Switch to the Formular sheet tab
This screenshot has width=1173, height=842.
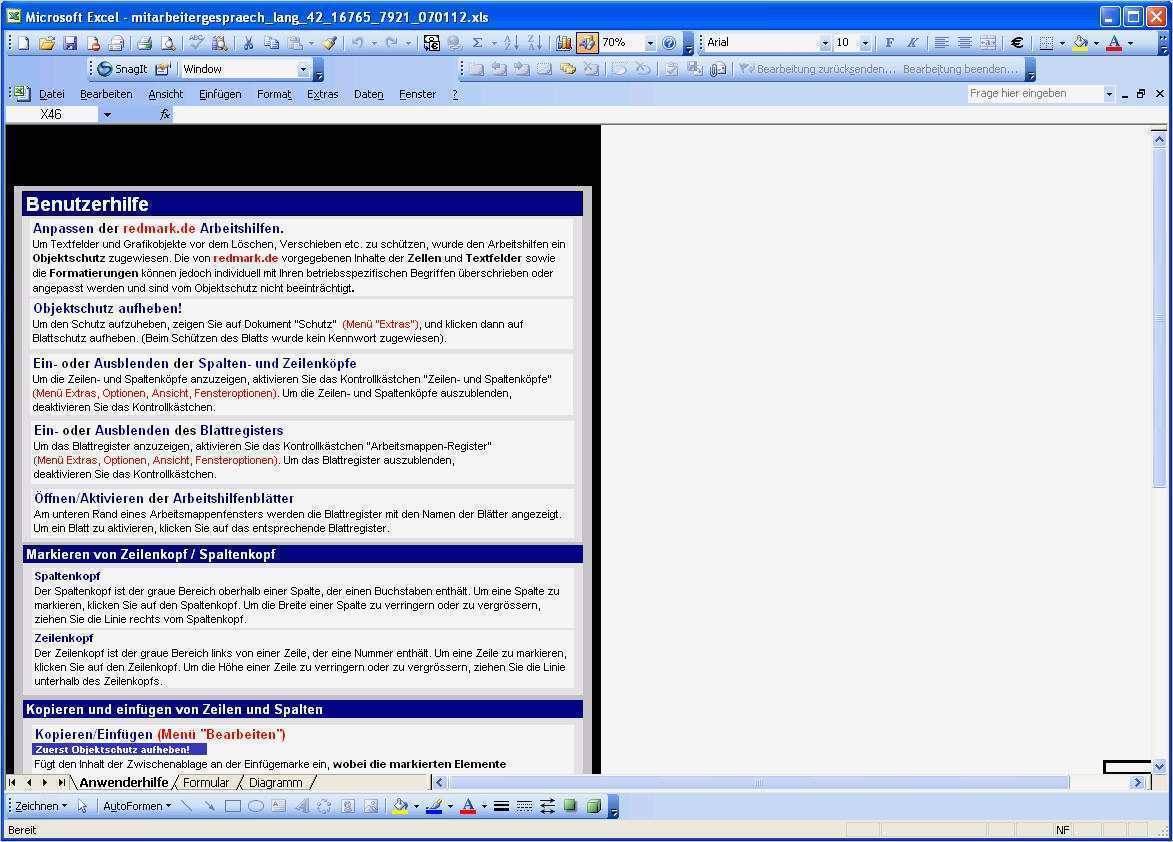point(206,782)
